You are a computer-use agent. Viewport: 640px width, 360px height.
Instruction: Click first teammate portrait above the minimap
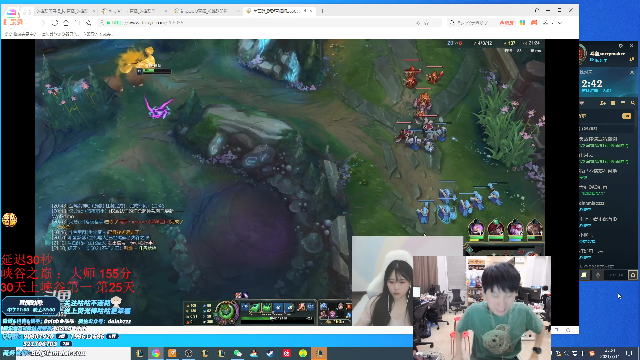pyautogui.click(x=476, y=228)
